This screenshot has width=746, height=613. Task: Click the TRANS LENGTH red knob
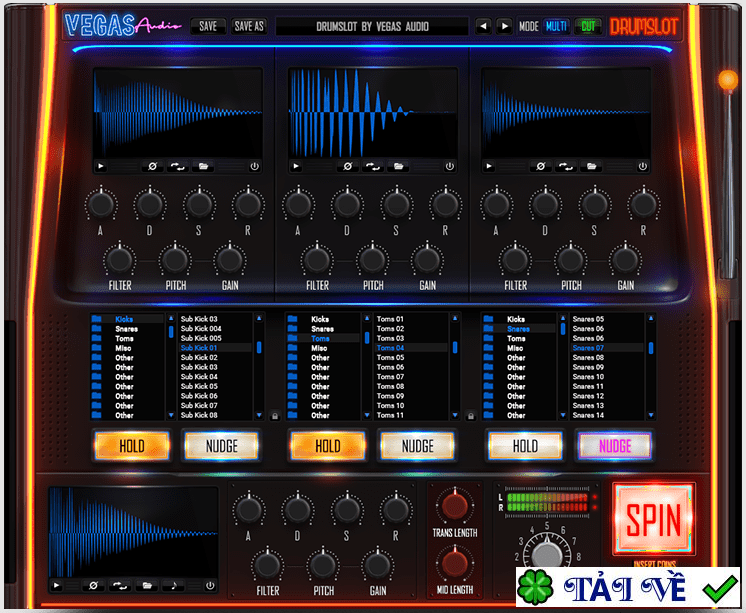point(454,506)
